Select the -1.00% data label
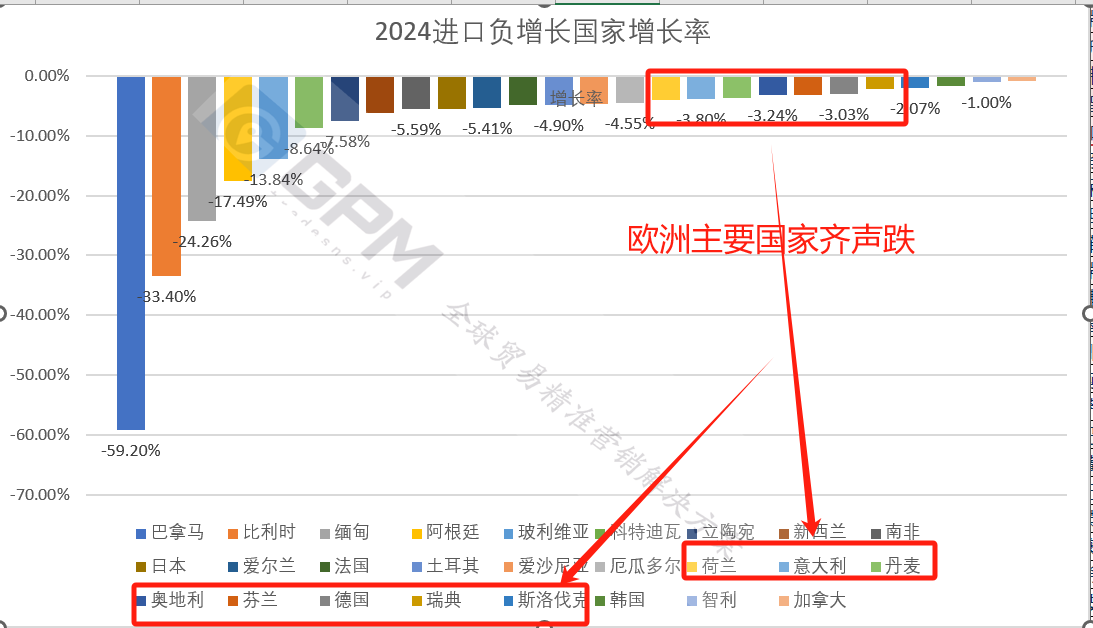 [986, 102]
